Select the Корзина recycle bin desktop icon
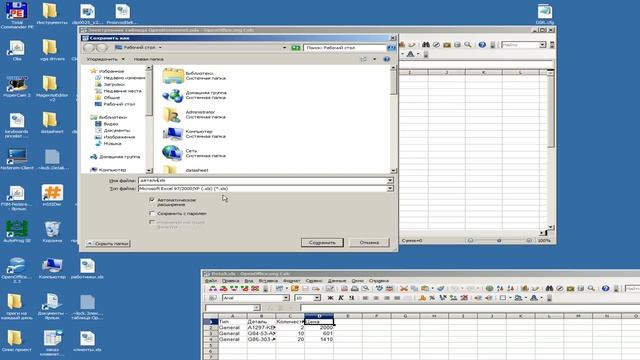Image resolution: width=640 pixels, height=360 pixels. tap(52, 232)
